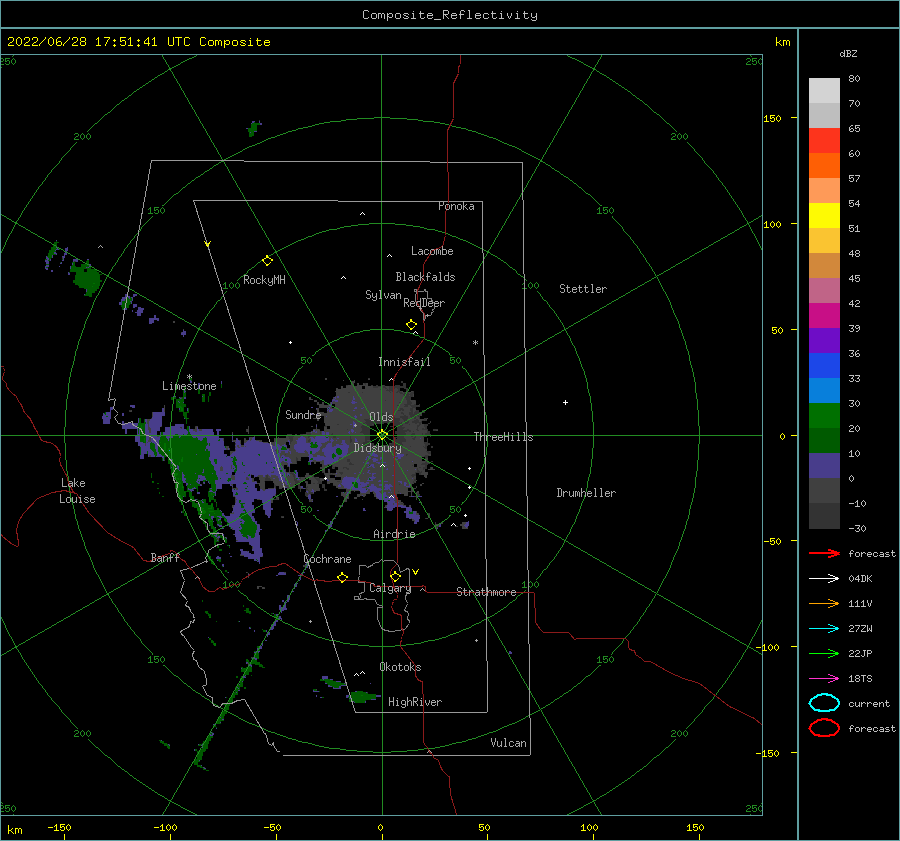Click the dBZ legend heading
Screen dimensions: 900x841
point(848,53)
